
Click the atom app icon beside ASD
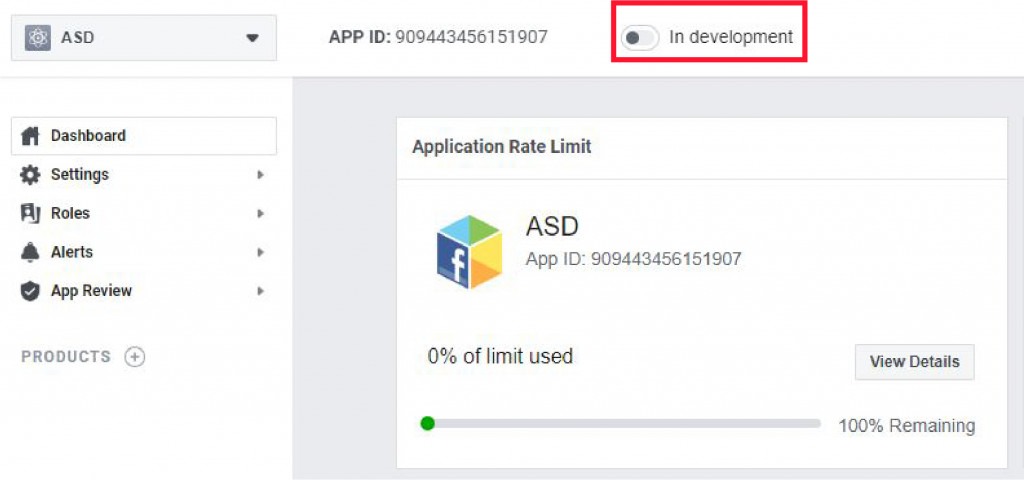point(37,38)
